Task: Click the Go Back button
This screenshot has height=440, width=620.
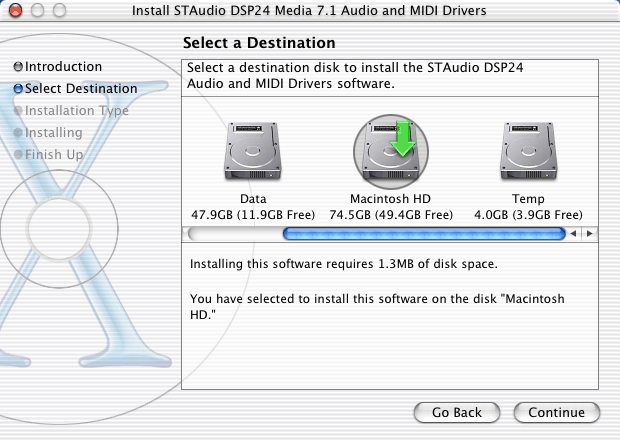Action: (x=457, y=412)
